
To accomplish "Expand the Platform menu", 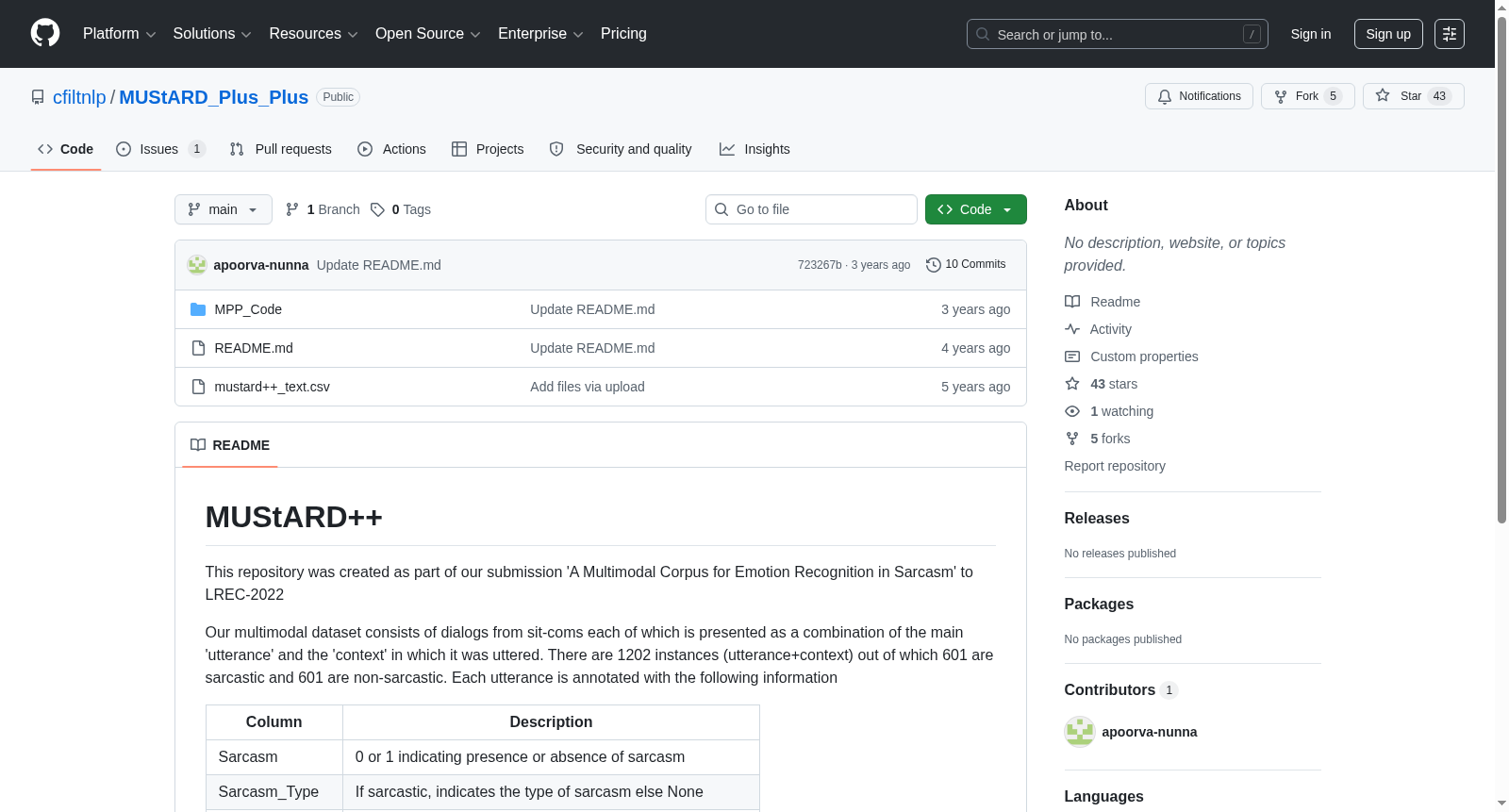I will pos(120,34).
